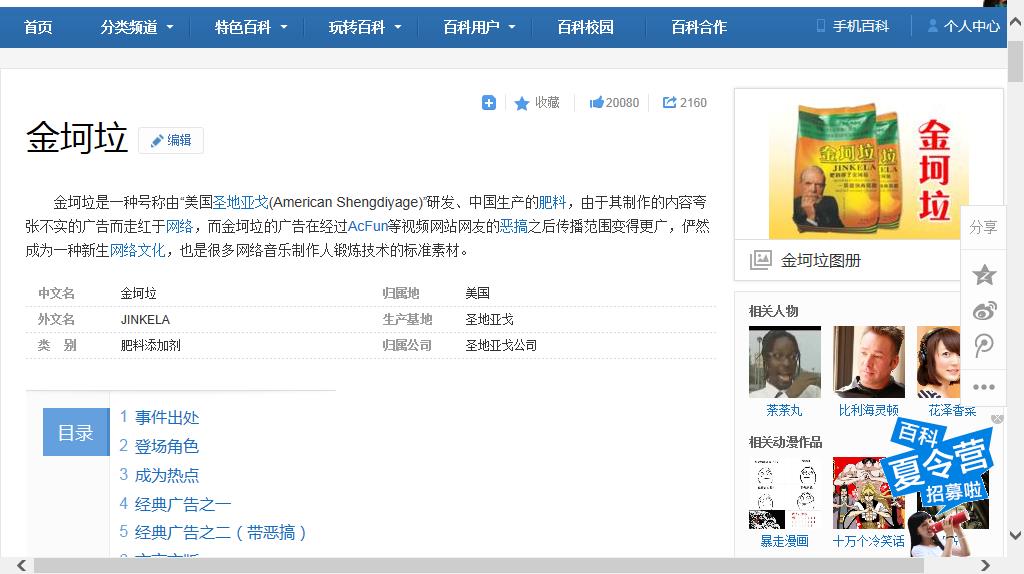Image resolution: width=1024 pixels, height=574 pixels.
Task: Click the 茶茶丸 name link
Action: pyautogui.click(x=784, y=410)
